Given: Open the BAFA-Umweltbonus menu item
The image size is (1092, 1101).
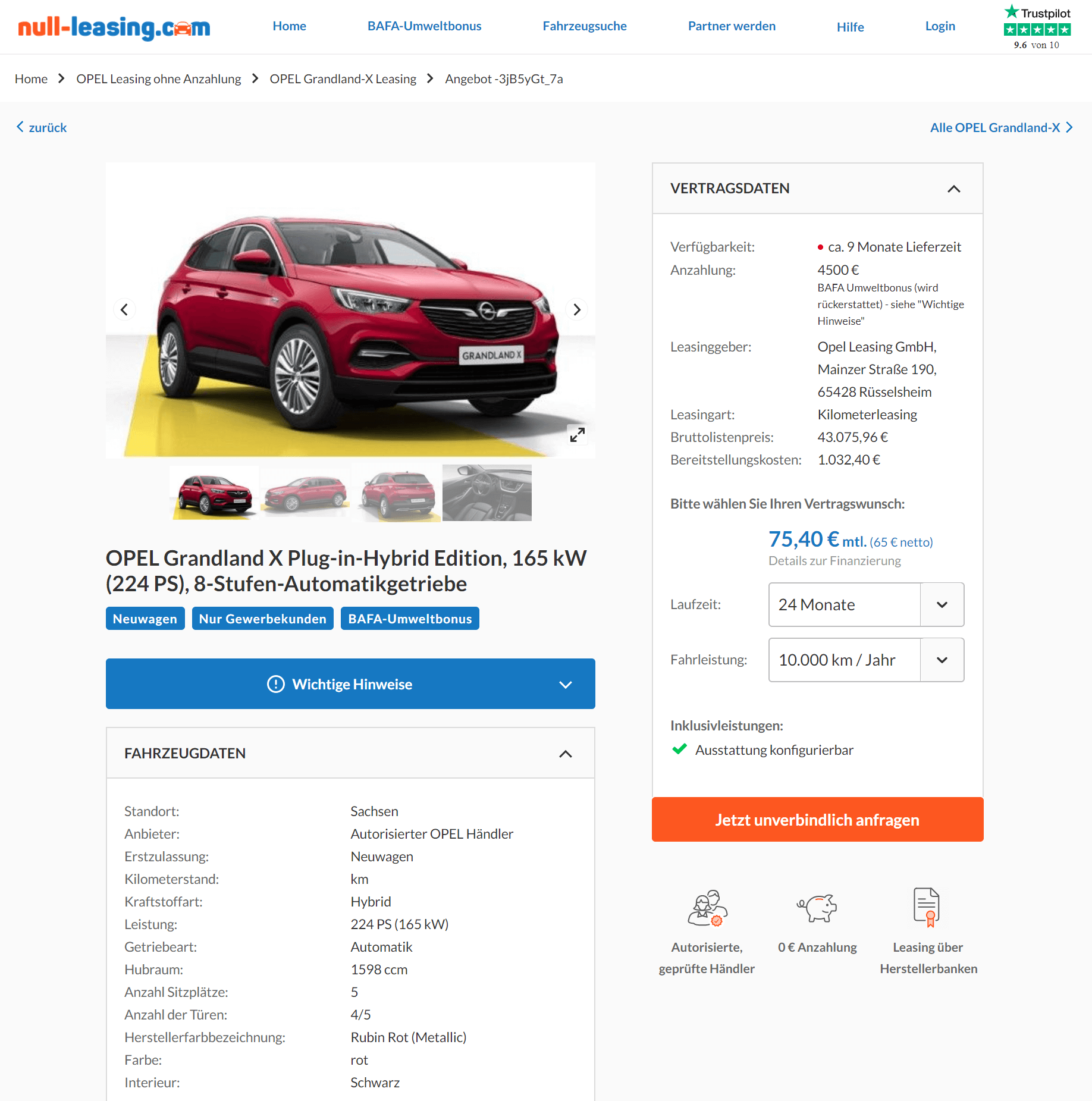Looking at the screenshot, I should pos(424,26).
